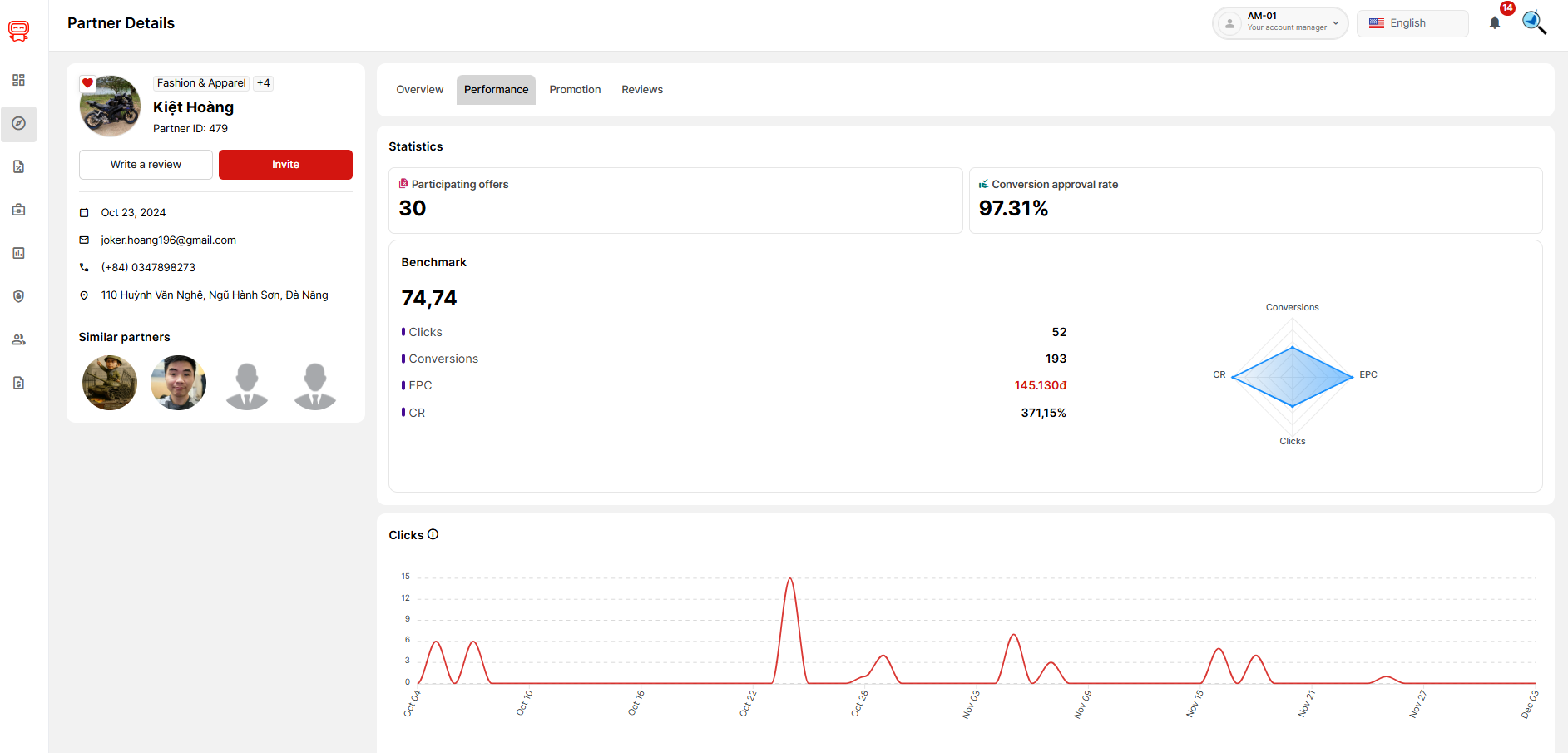The height and width of the screenshot is (753, 1568).
Task: Switch to the Overview tab
Action: pos(419,90)
